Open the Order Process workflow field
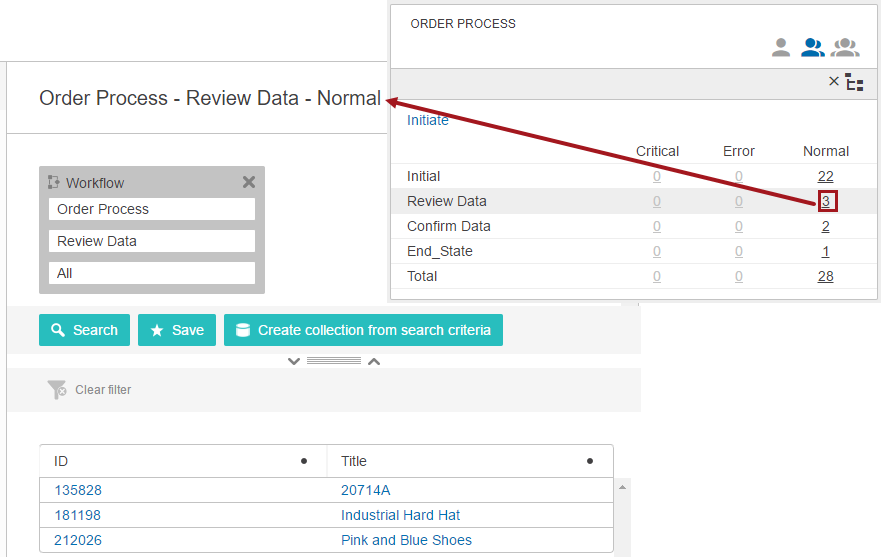881x557 pixels. [x=152, y=209]
